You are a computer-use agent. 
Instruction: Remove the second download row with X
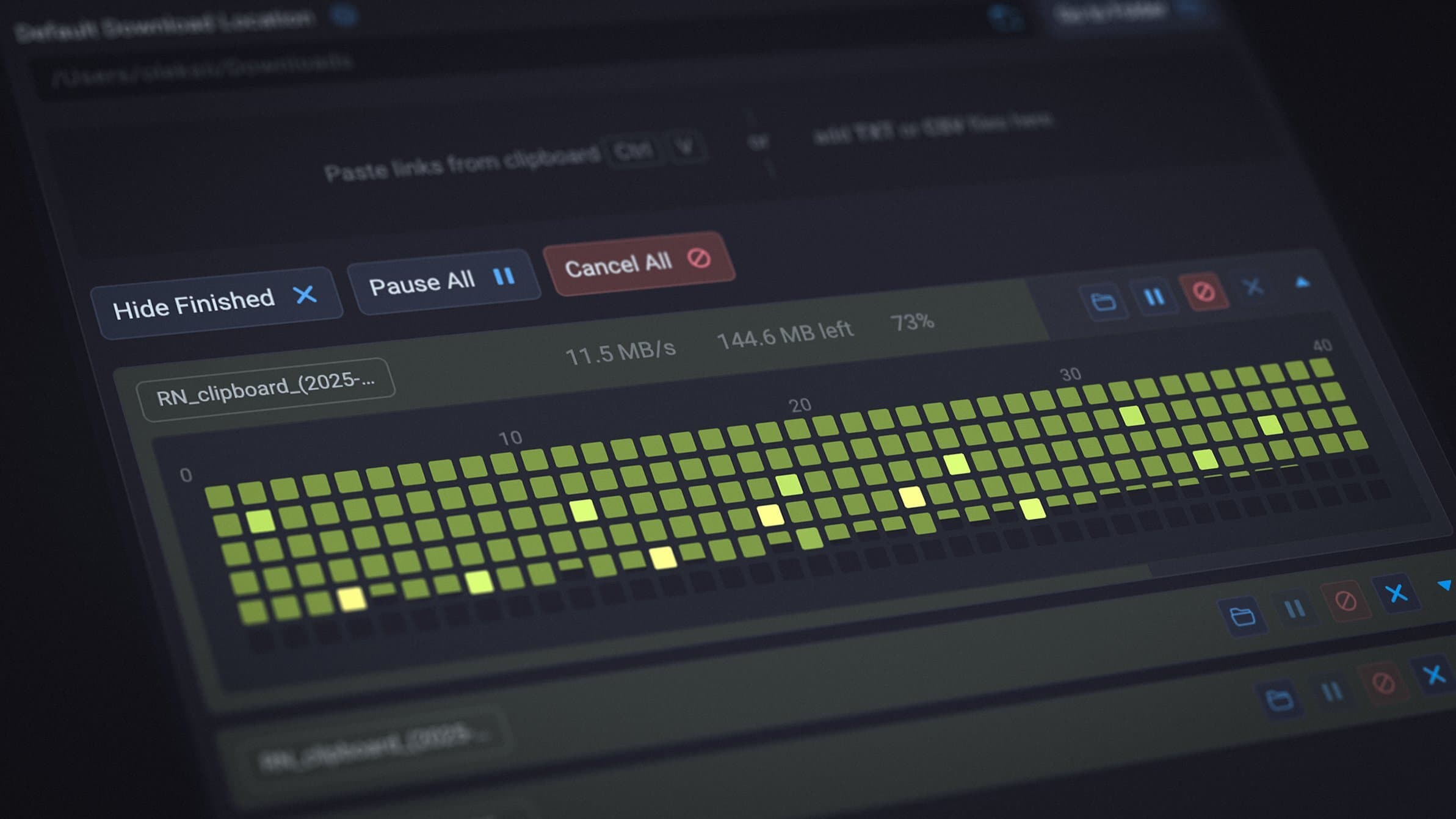pyautogui.click(x=1396, y=593)
